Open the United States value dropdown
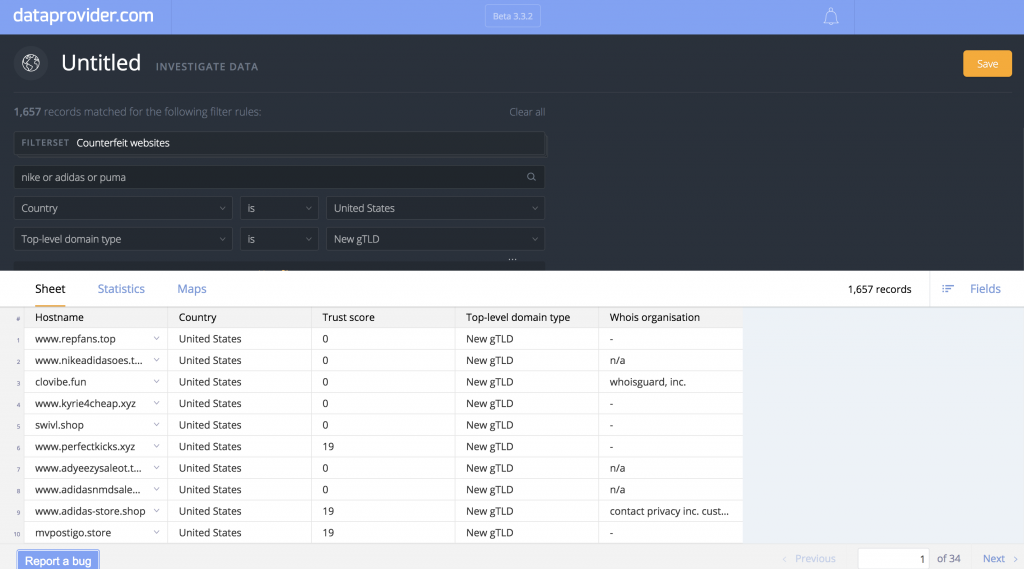 coord(436,208)
